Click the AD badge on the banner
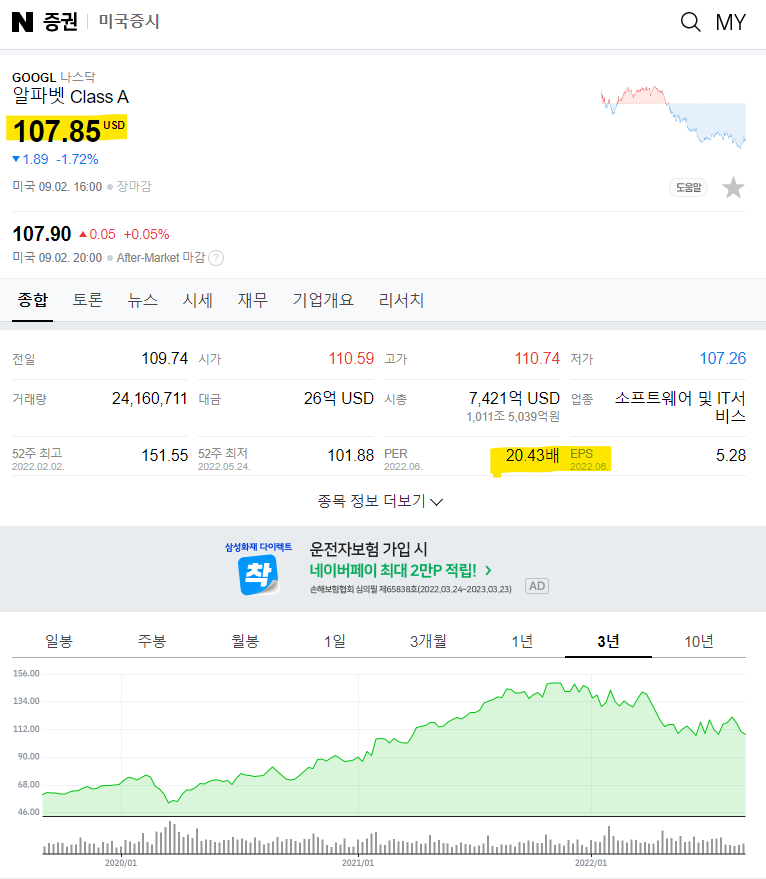 (536, 586)
